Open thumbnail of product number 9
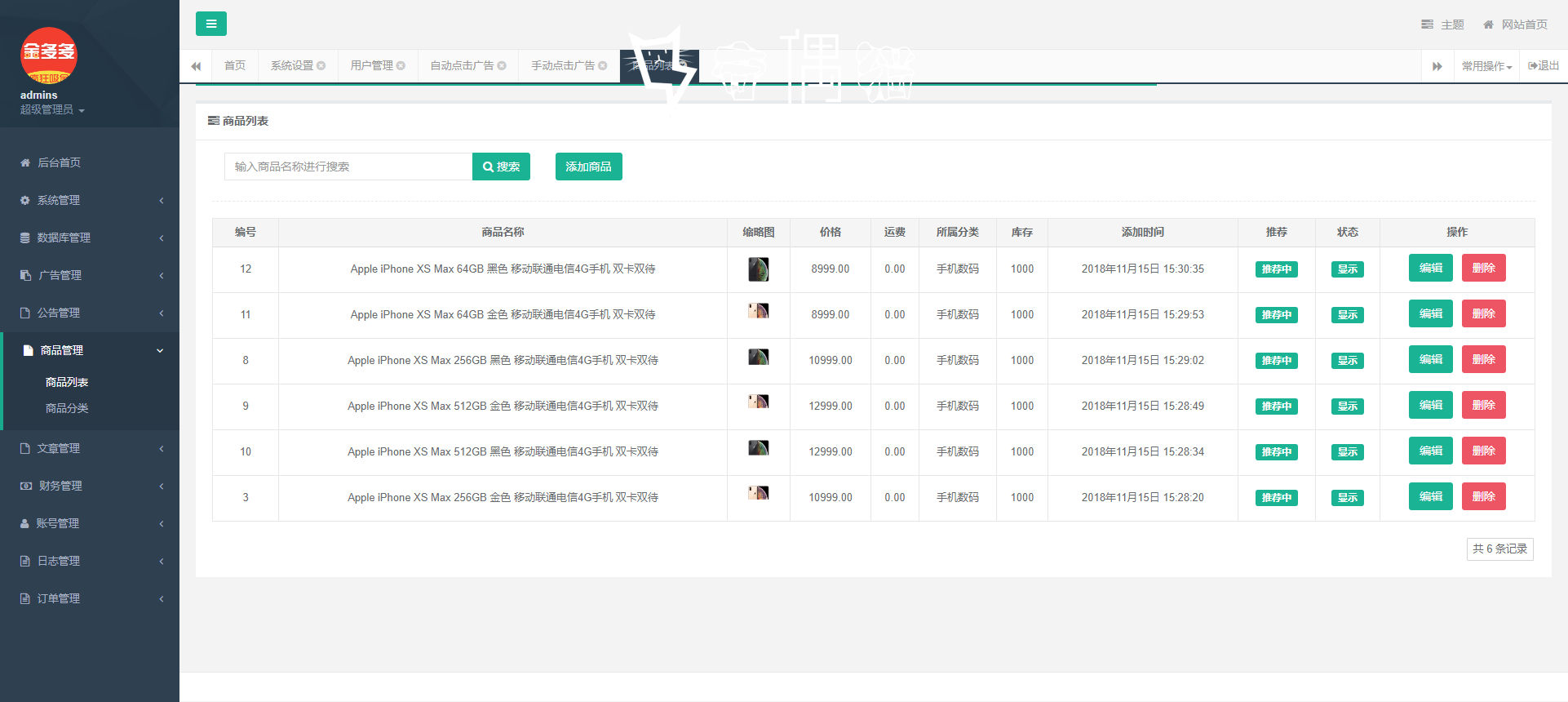 [x=759, y=402]
